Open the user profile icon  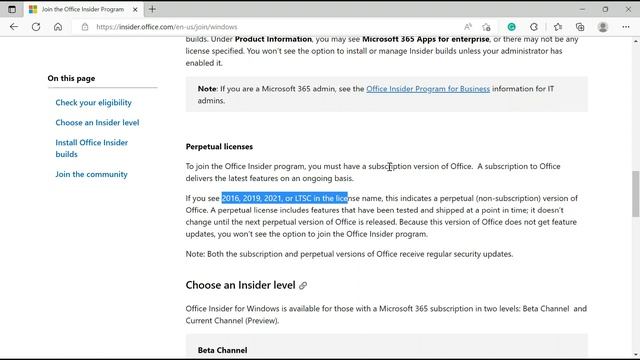pyautogui.click(x=603, y=27)
